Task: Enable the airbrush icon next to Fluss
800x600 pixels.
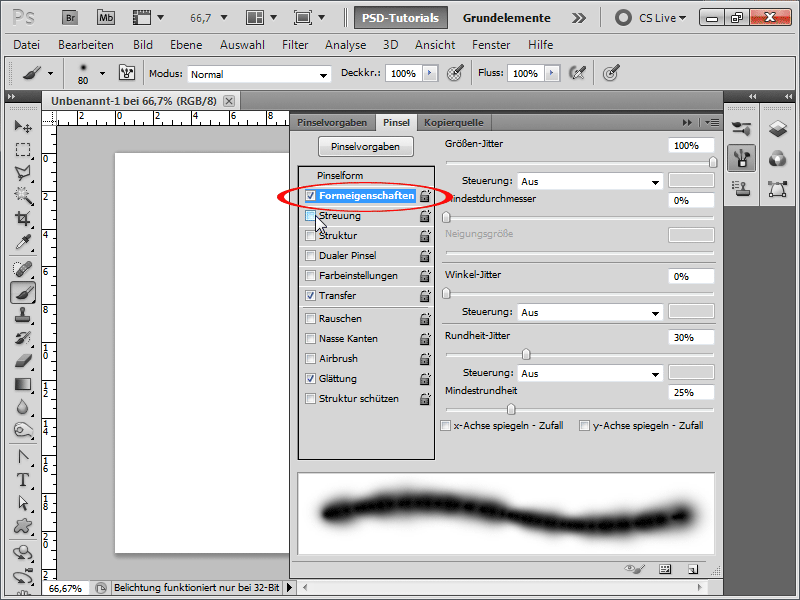Action: point(577,73)
